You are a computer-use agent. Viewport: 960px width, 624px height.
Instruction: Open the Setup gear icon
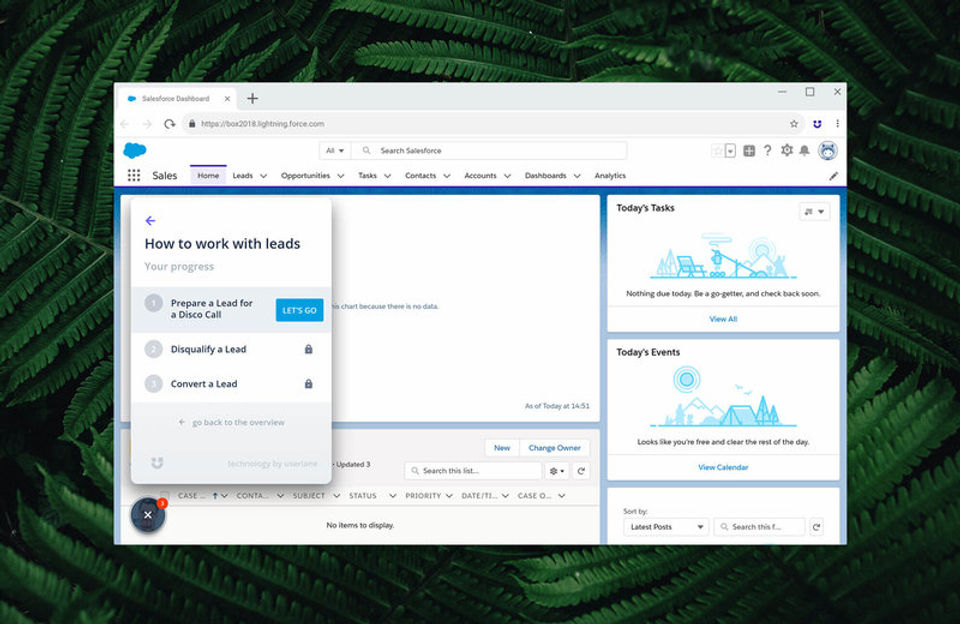(787, 150)
